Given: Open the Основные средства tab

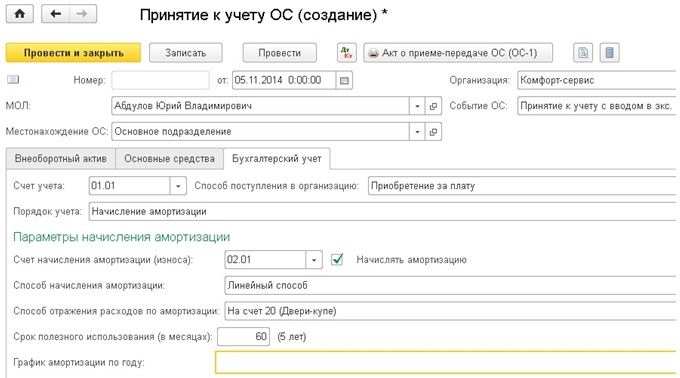Looking at the screenshot, I should pyautogui.click(x=169, y=159).
